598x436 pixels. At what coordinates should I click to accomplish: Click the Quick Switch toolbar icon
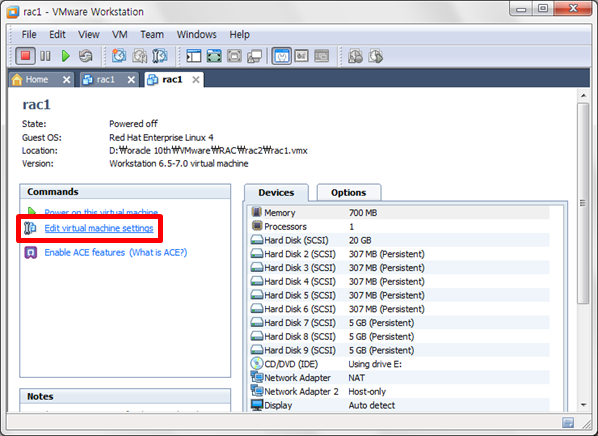click(234, 56)
